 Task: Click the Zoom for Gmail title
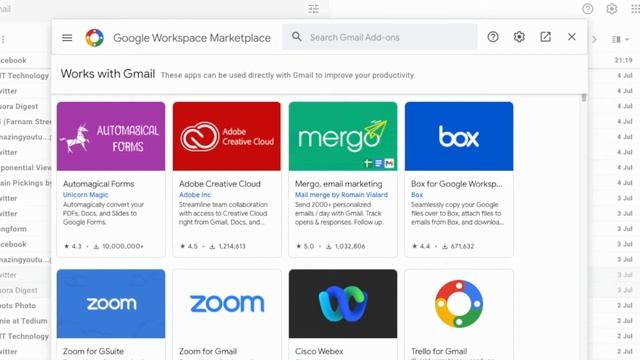point(208,351)
